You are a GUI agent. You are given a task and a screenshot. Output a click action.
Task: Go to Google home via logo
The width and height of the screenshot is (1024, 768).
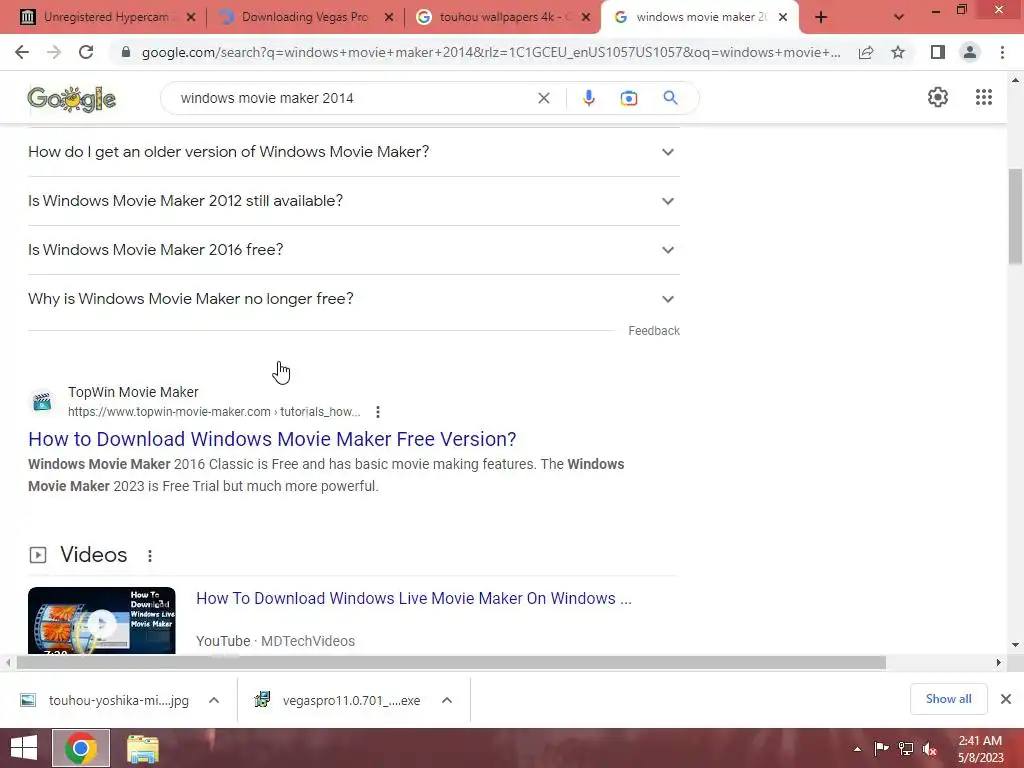(72, 99)
